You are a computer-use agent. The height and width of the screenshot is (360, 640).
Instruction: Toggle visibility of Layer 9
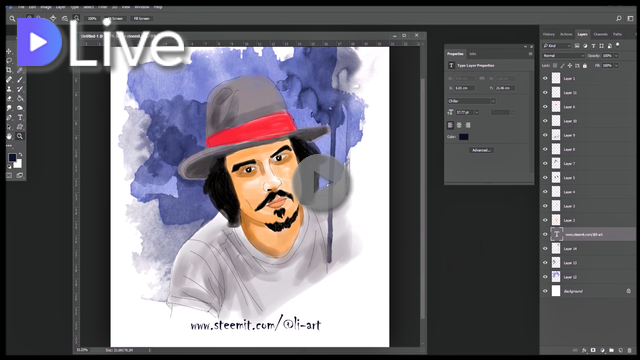pyautogui.click(x=545, y=135)
